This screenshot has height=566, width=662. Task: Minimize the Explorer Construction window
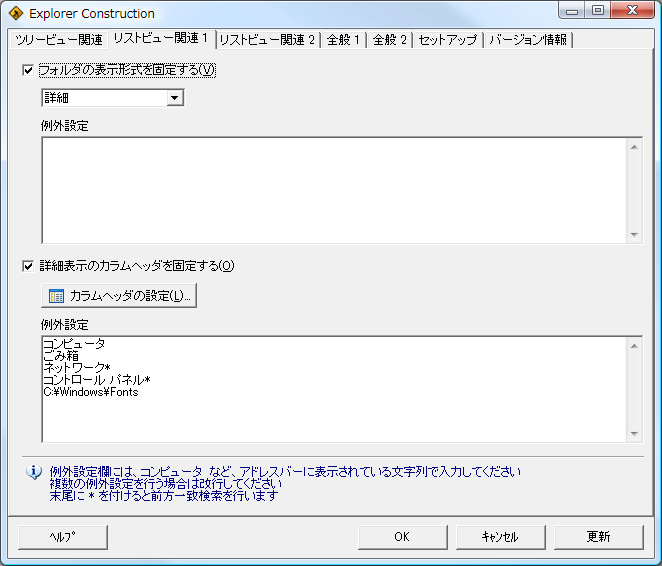572,11
